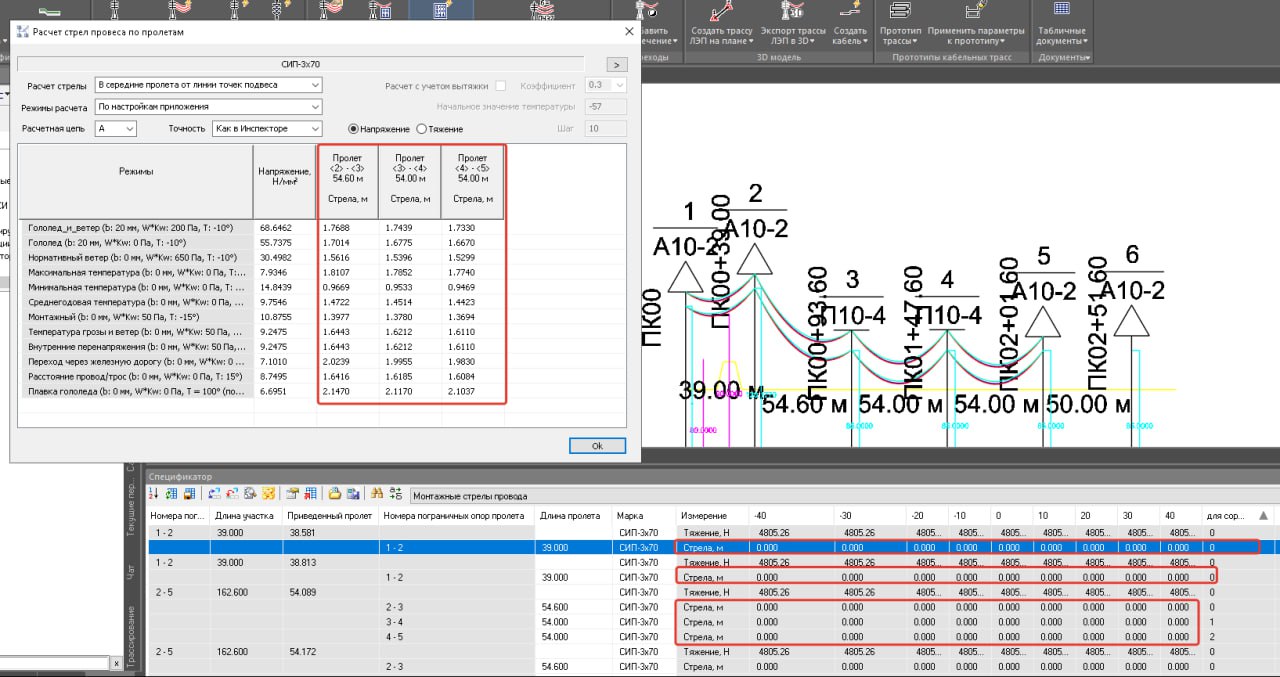Select the Напряжение radio button
1280x677 pixels.
click(354, 129)
